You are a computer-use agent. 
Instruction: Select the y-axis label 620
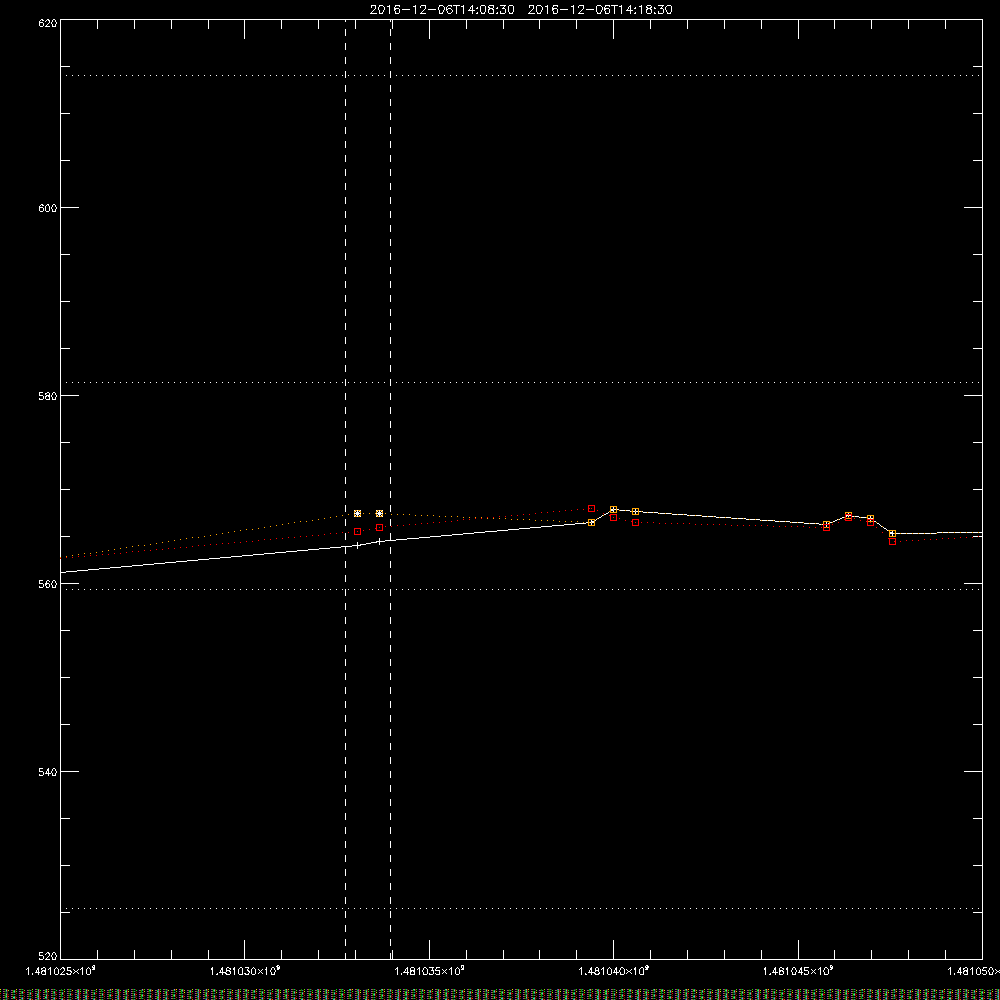pyautogui.click(x=48, y=24)
